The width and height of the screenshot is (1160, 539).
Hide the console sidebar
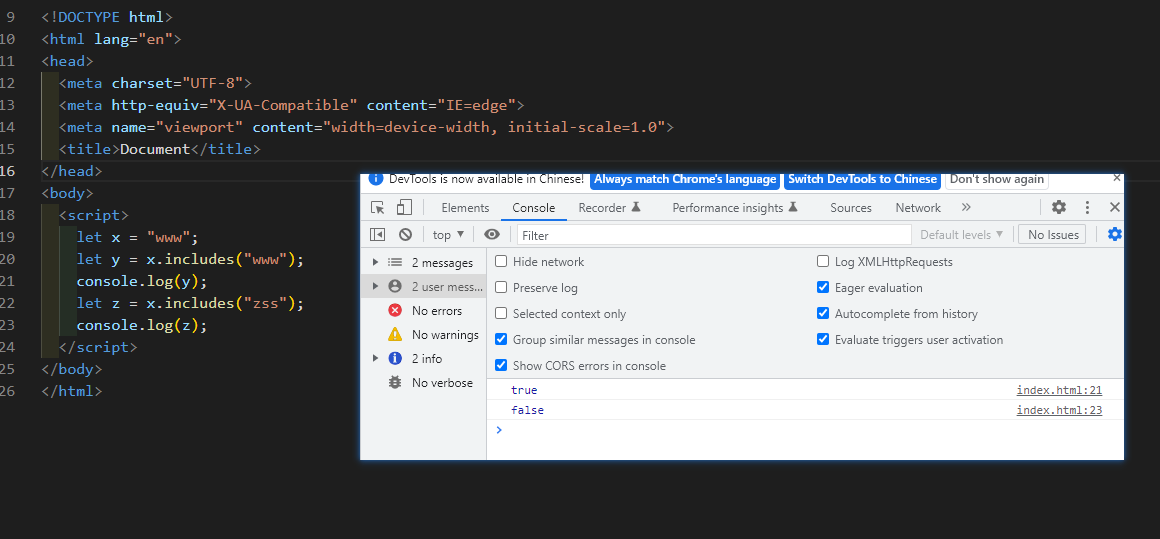pyautogui.click(x=377, y=235)
